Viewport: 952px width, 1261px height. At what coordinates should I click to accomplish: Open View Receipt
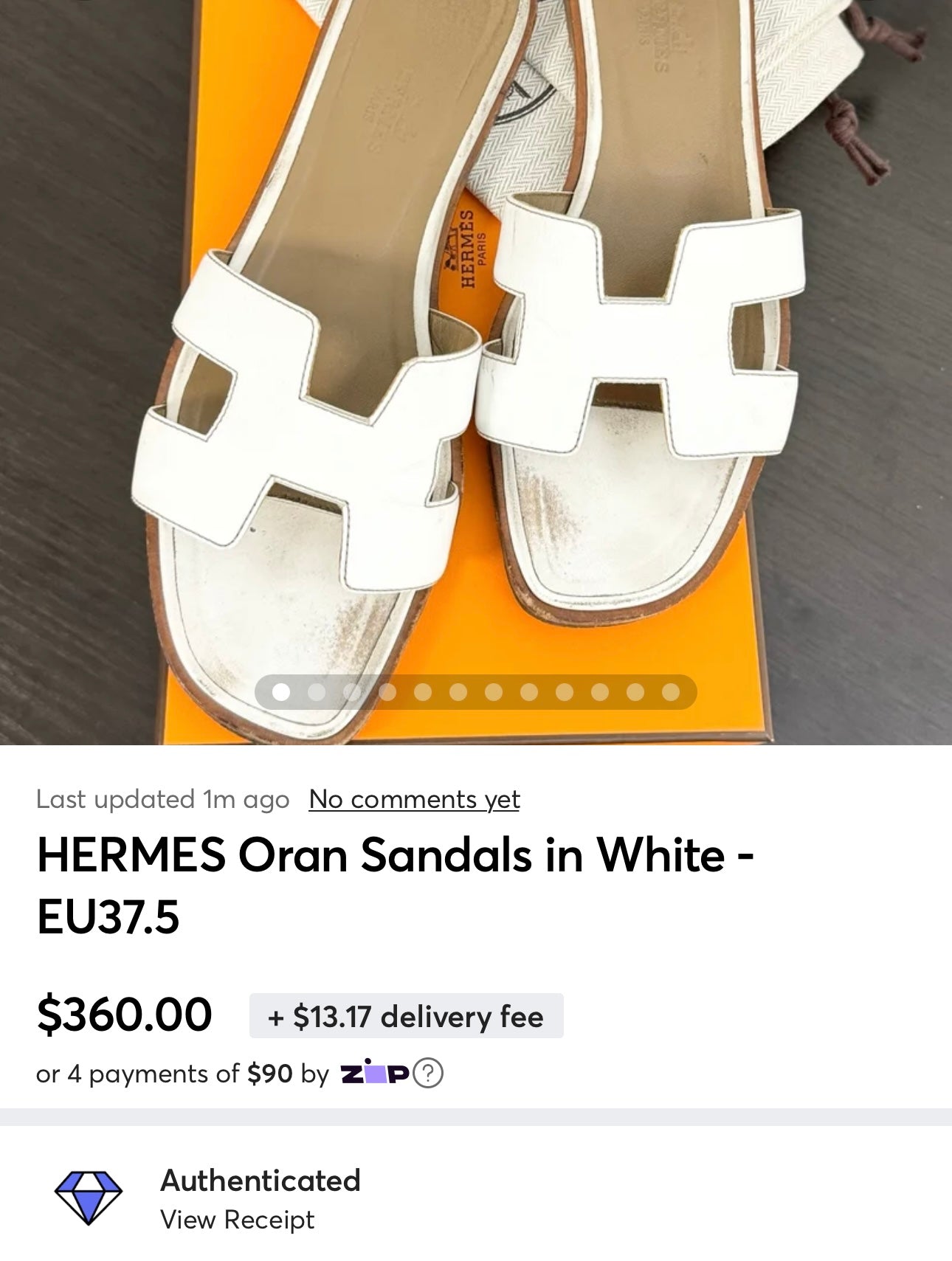238,1220
